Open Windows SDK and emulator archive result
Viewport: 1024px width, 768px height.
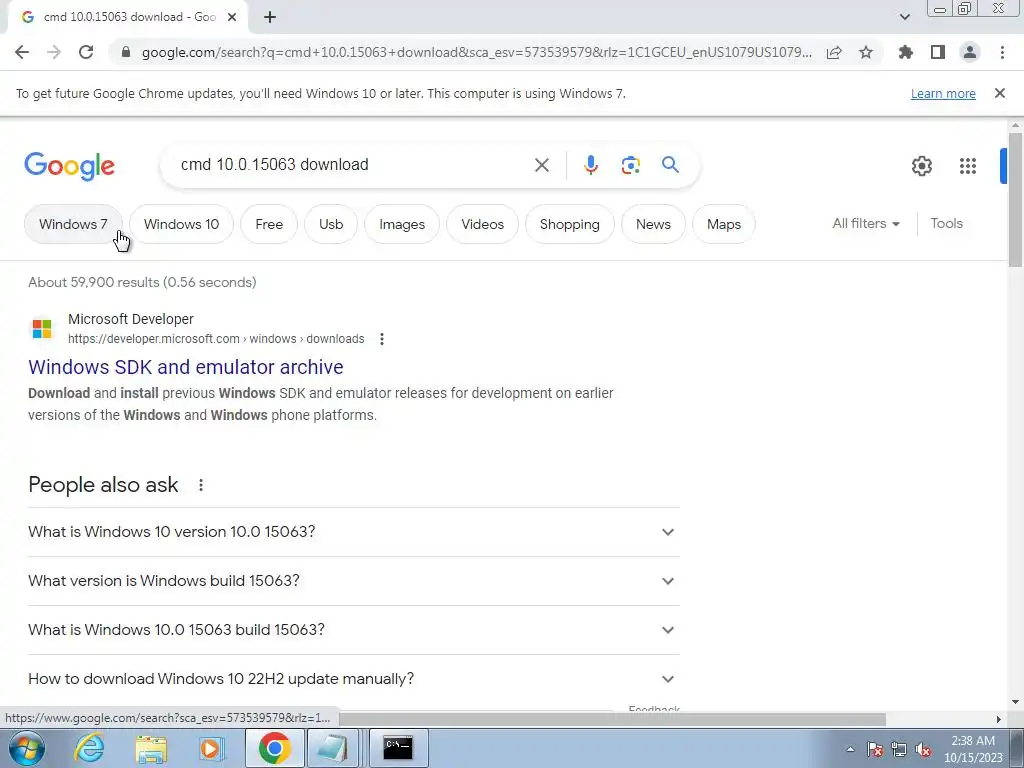[185, 367]
